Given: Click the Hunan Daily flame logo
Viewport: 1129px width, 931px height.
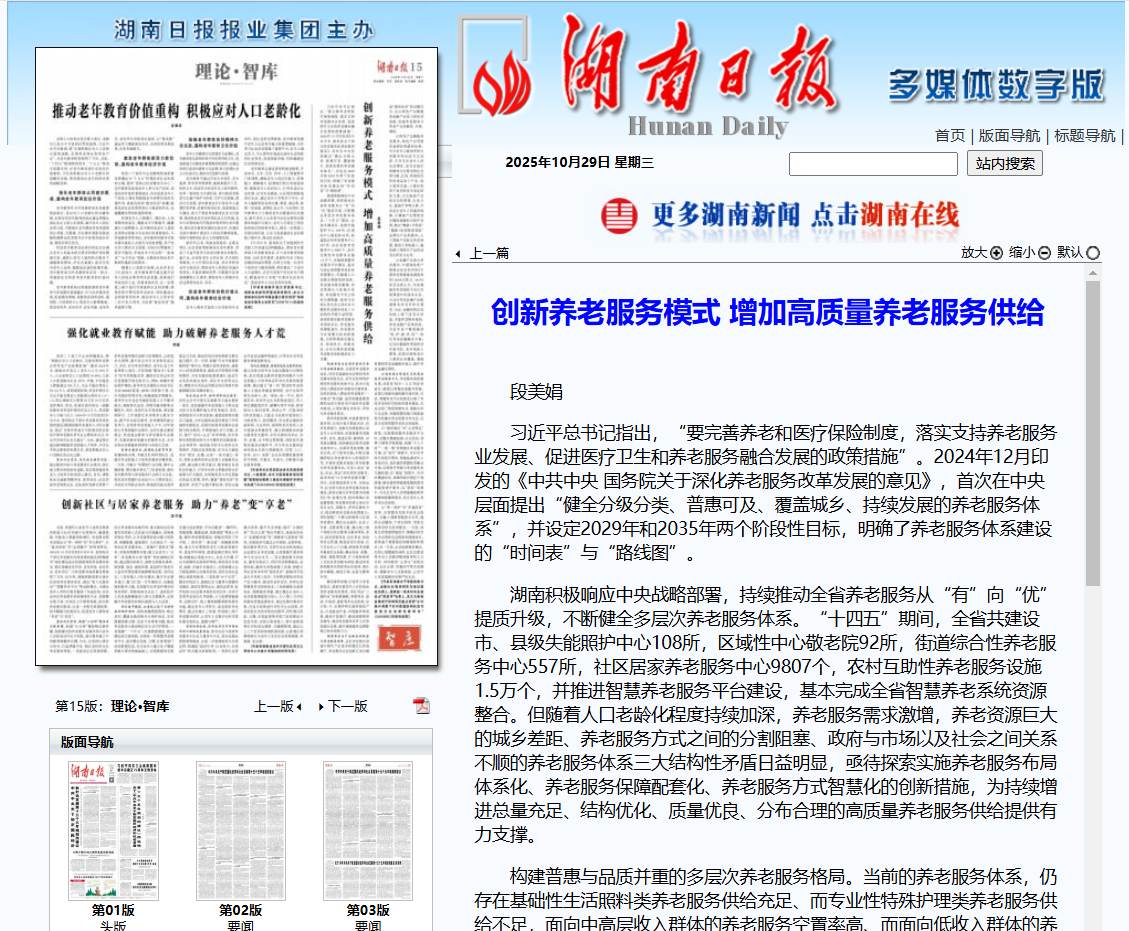Looking at the screenshot, I should pos(501,80).
